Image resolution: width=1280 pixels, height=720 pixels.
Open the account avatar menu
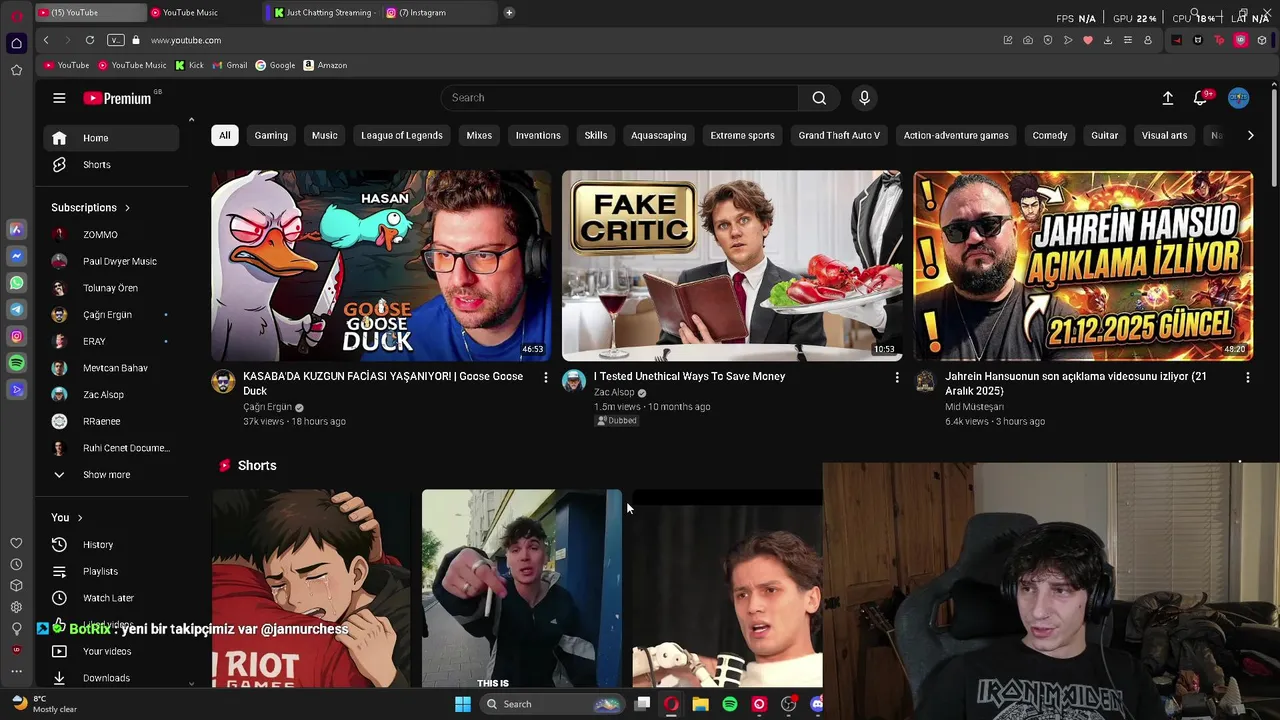point(1239,98)
